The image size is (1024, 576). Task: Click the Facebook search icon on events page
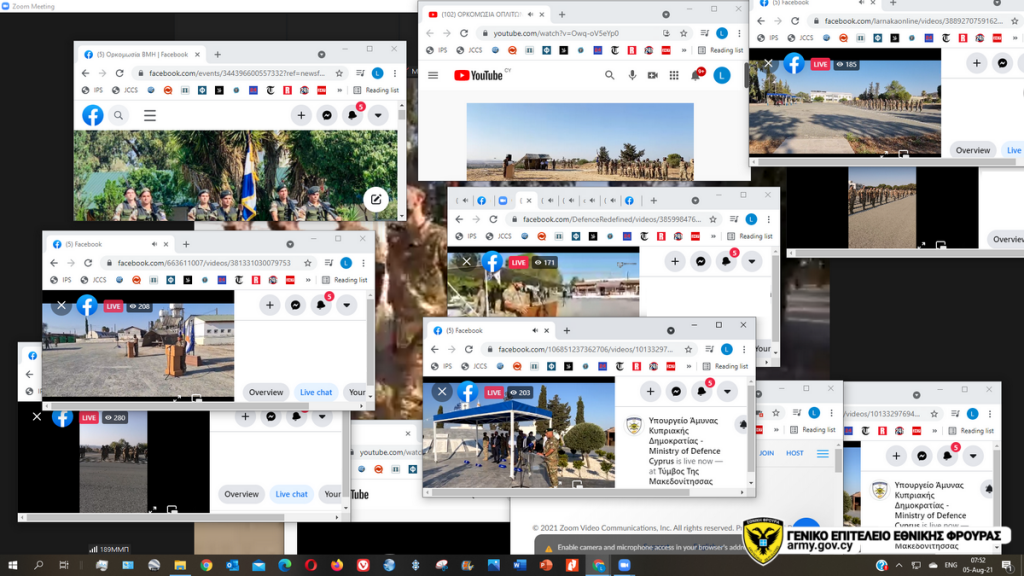[119, 116]
